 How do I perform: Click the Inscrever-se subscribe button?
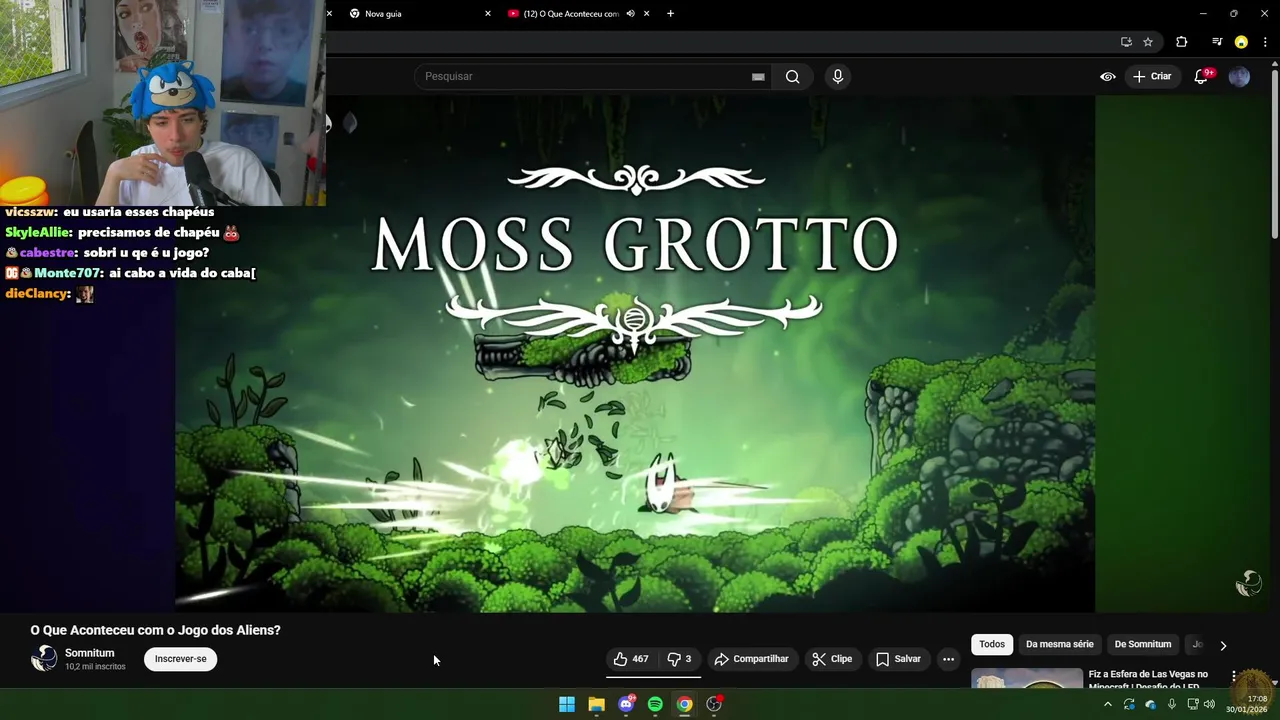pos(181,659)
